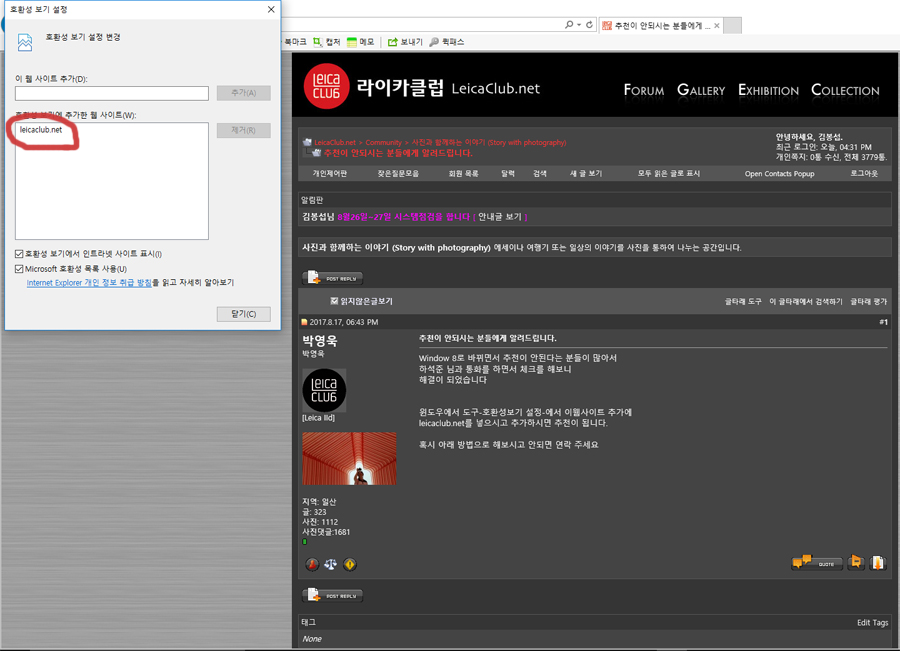
Task: Open the red tunnel photo thumbnail
Action: 349,458
